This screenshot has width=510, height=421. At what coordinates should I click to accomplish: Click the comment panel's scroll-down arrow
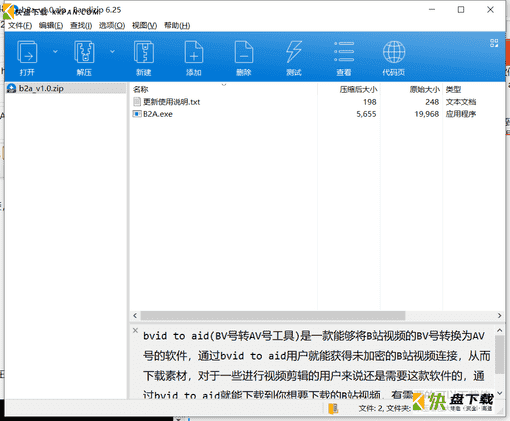(499, 393)
